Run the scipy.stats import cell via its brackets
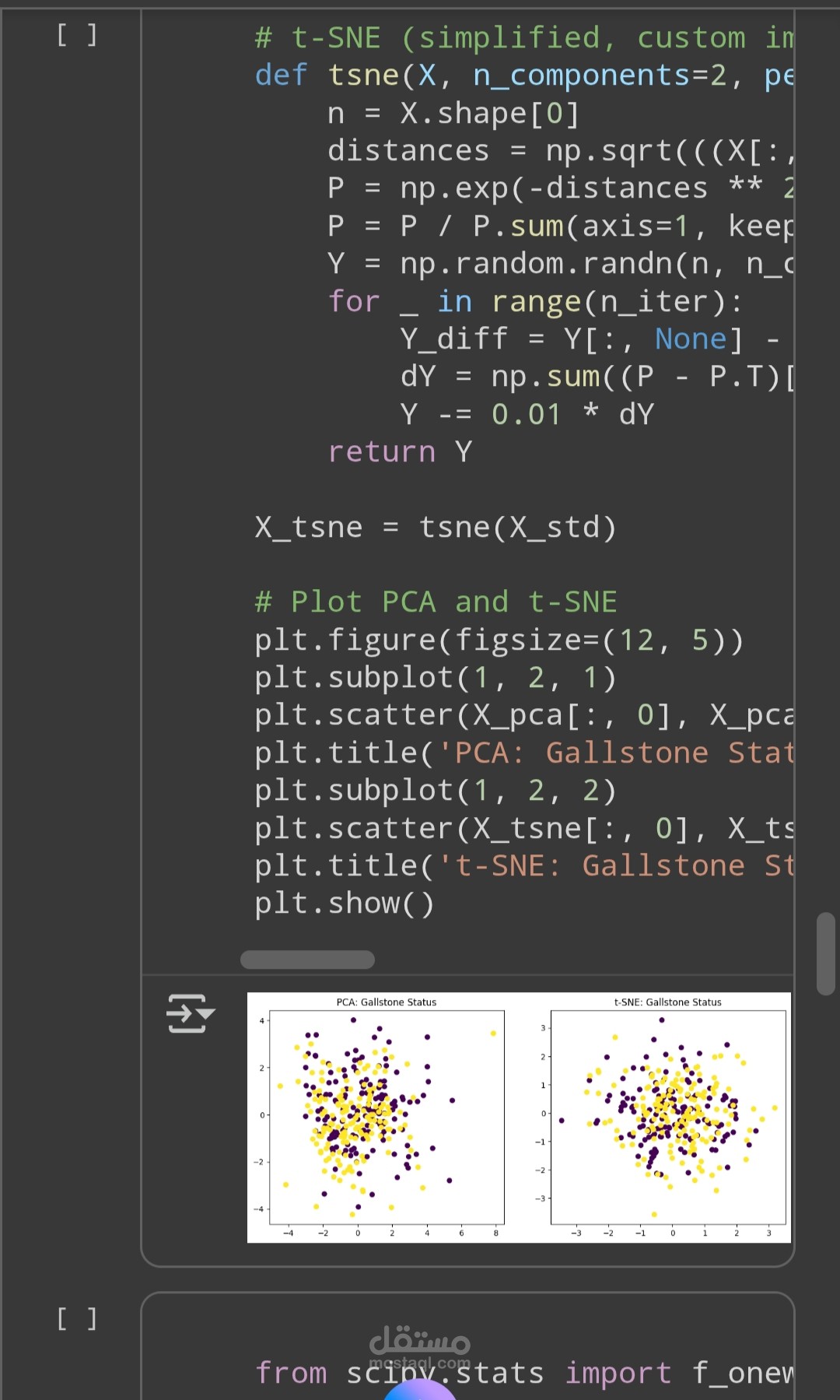This screenshot has height=1400, width=840. [77, 1318]
